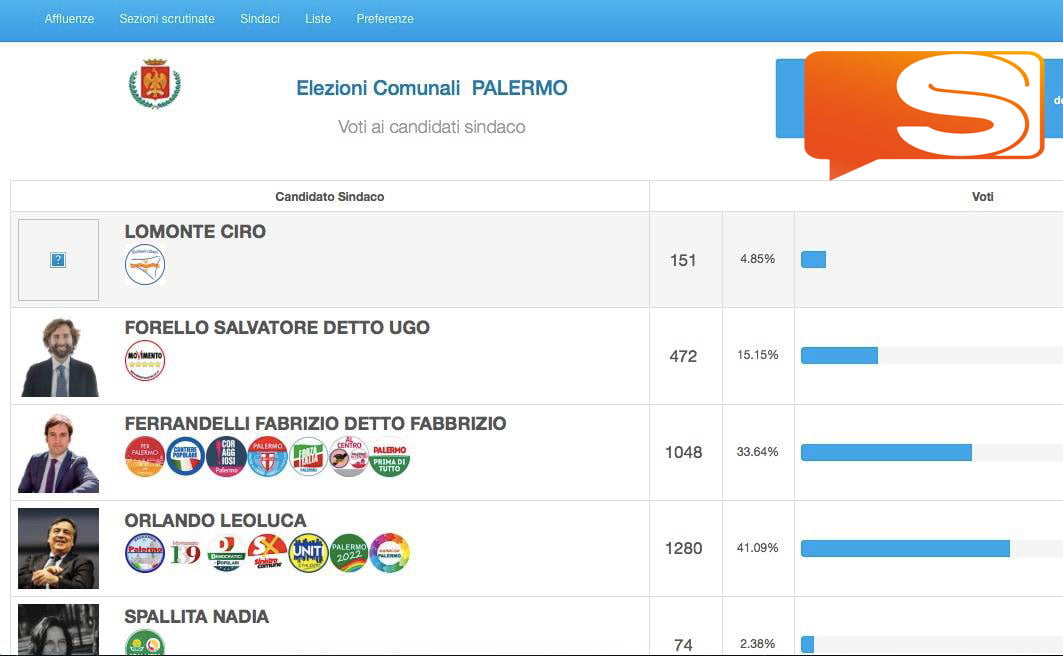Click candidate name FORELLO SALVATORE DETTO UGO

tap(277, 327)
